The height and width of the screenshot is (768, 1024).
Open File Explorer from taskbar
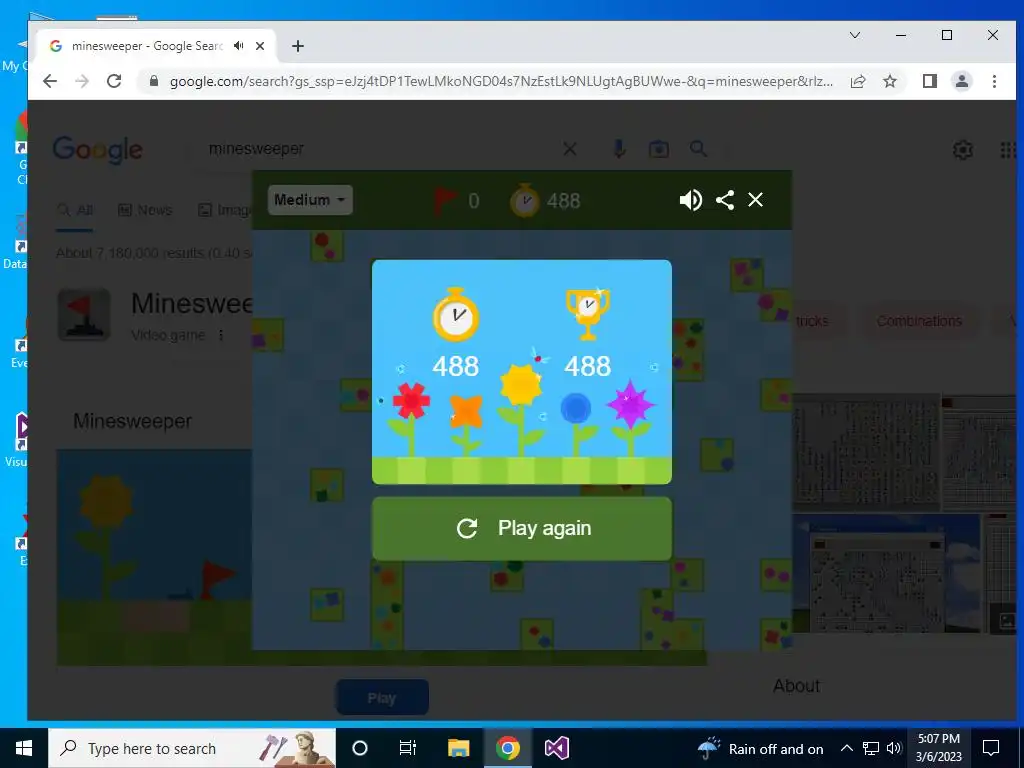pos(458,748)
